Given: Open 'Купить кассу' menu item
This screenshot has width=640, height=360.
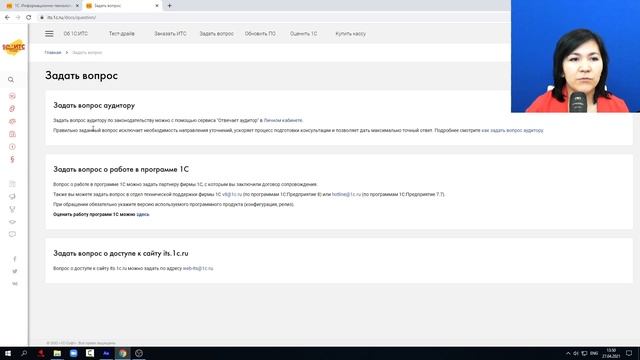Looking at the screenshot, I should [351, 34].
